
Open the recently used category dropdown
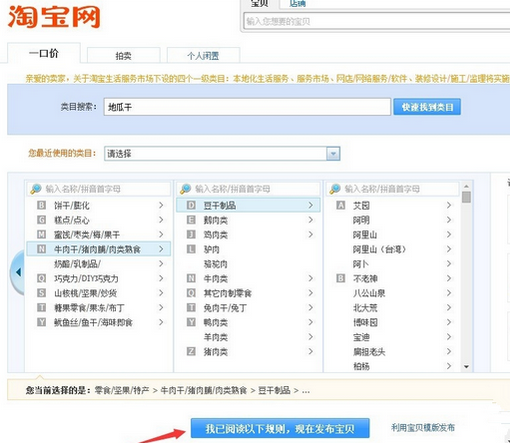222,154
